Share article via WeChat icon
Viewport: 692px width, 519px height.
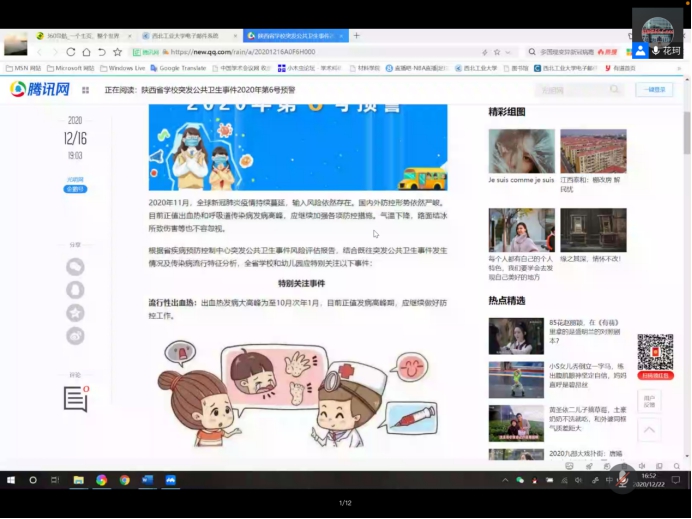pyautogui.click(x=75, y=266)
